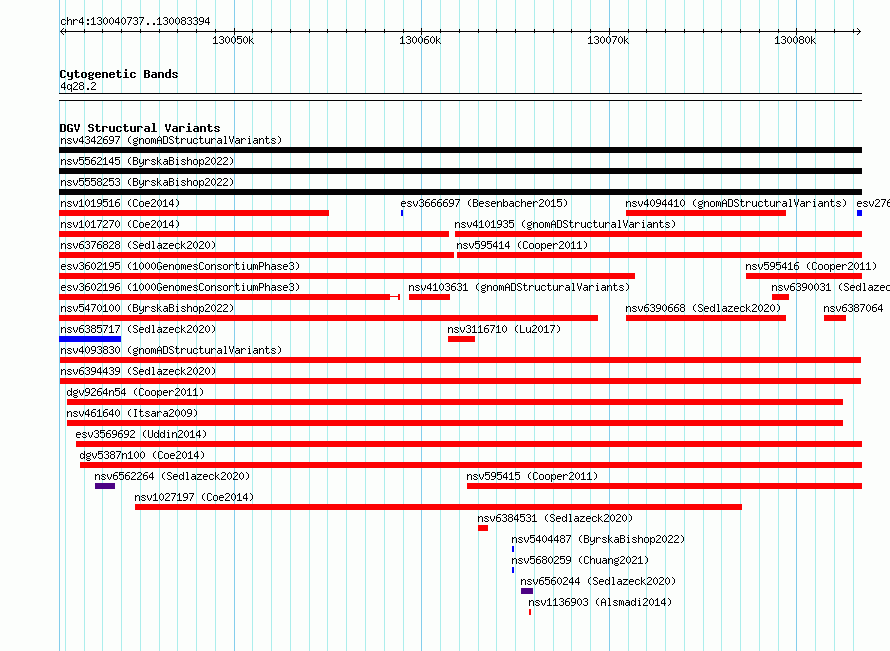The image size is (890, 651).
Task: Click the red nsv5470100 variant bar
Action: click(x=329, y=318)
